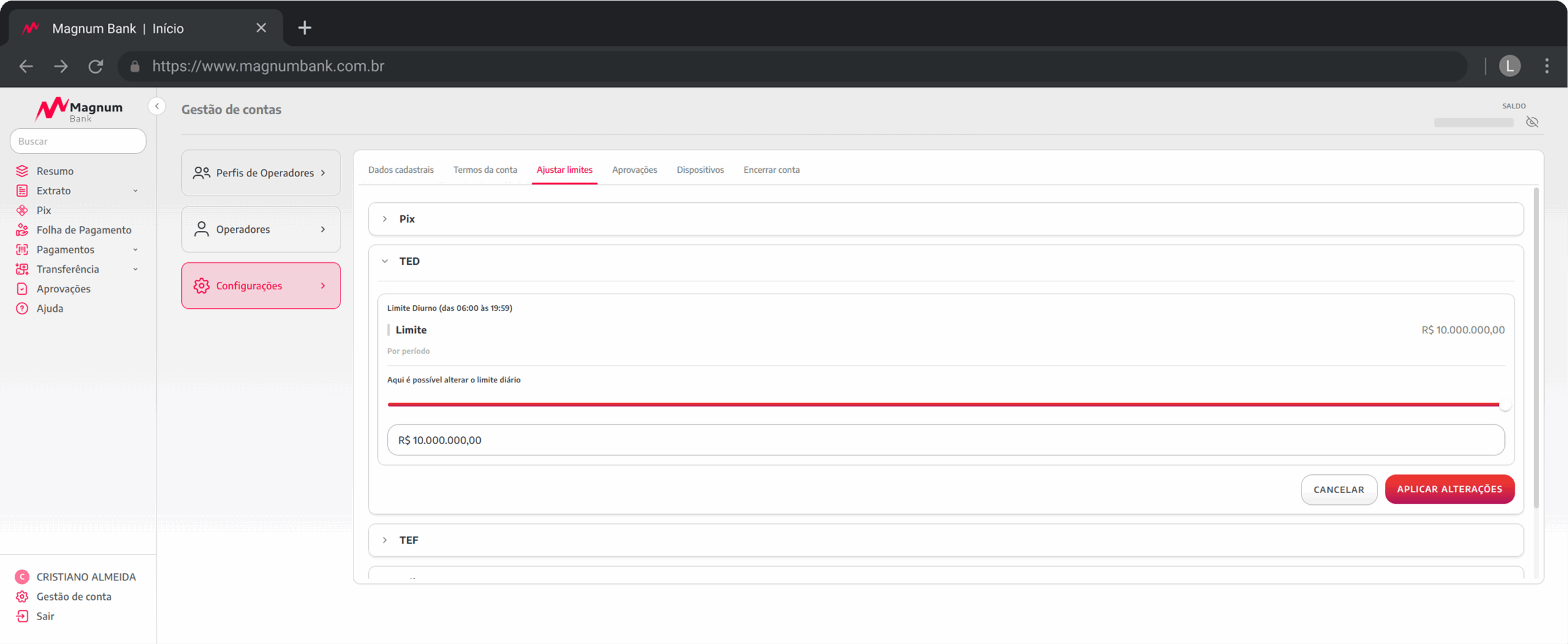Image resolution: width=1568 pixels, height=644 pixels.
Task: Reload the page with browser refresh
Action: [96, 66]
